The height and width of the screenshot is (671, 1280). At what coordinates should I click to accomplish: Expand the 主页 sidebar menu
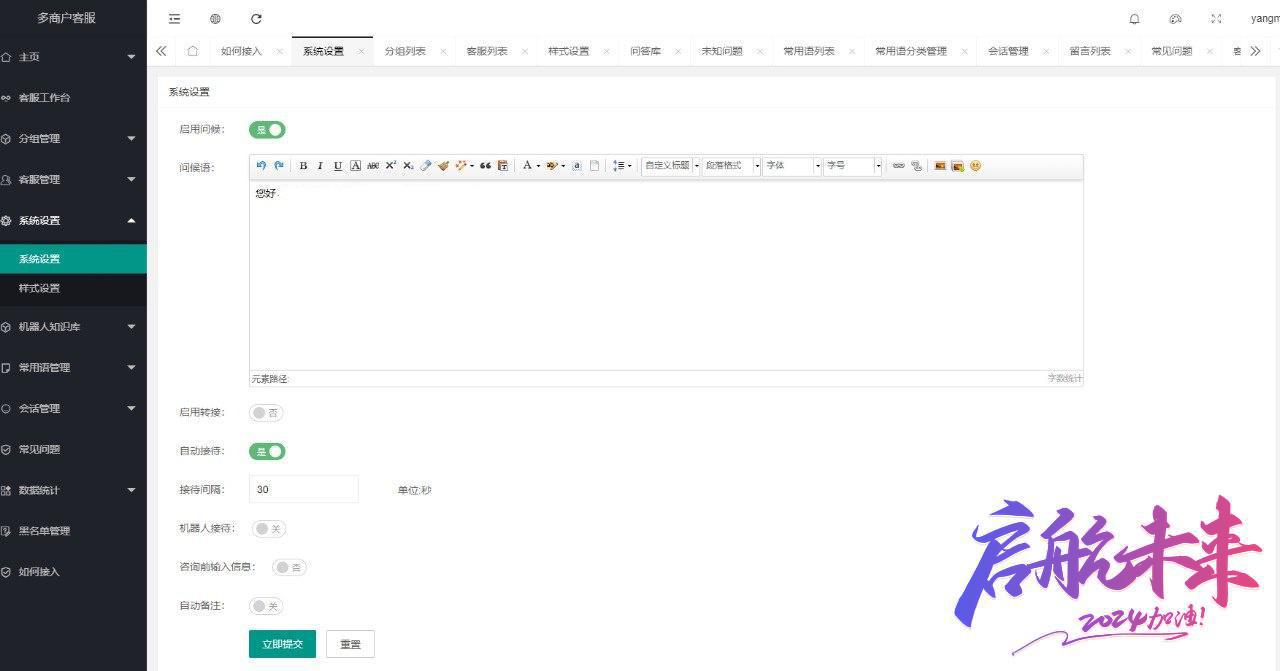click(73, 57)
